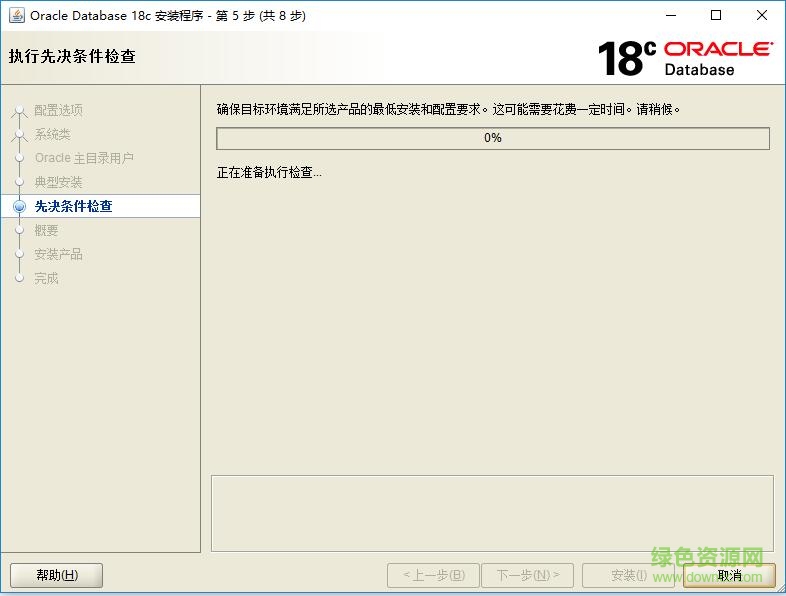Click the disabled 上一步(B) back button
This screenshot has width=786, height=596.
pos(434,575)
